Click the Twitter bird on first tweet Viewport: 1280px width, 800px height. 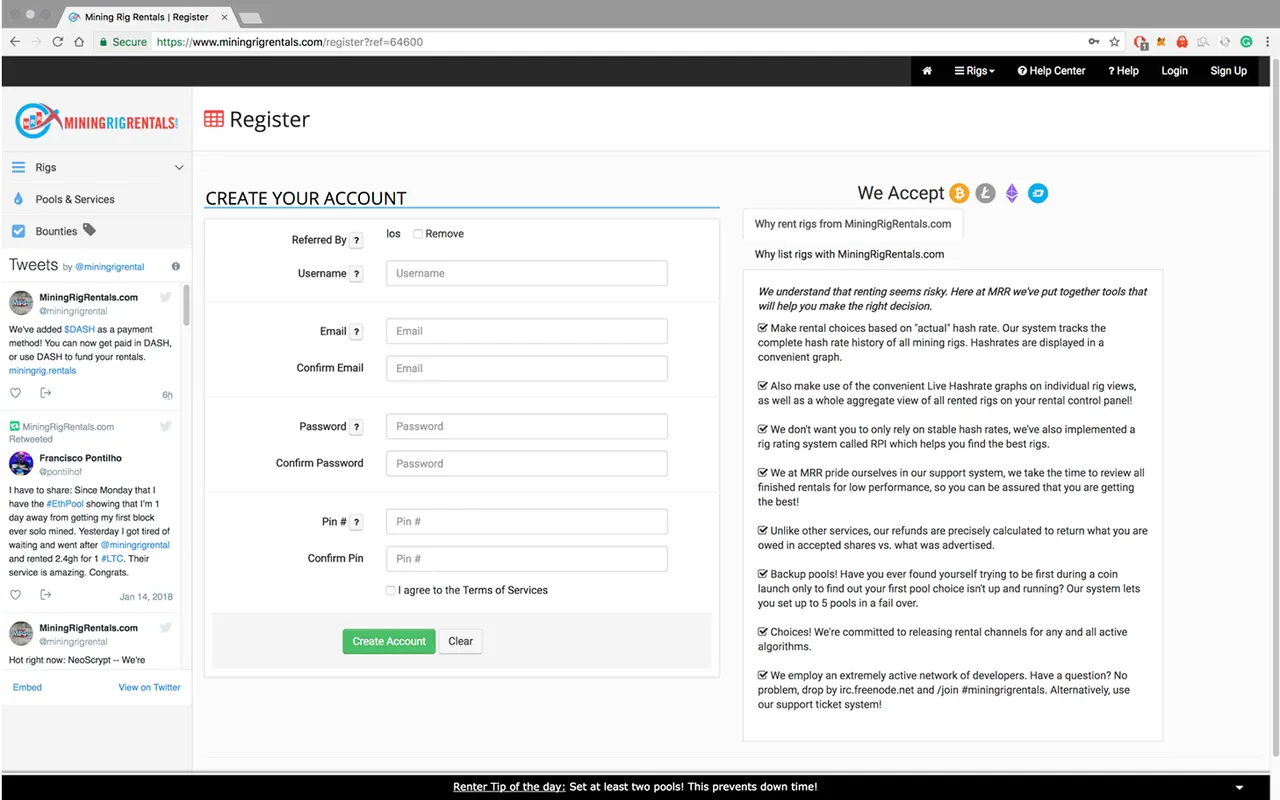(x=166, y=297)
